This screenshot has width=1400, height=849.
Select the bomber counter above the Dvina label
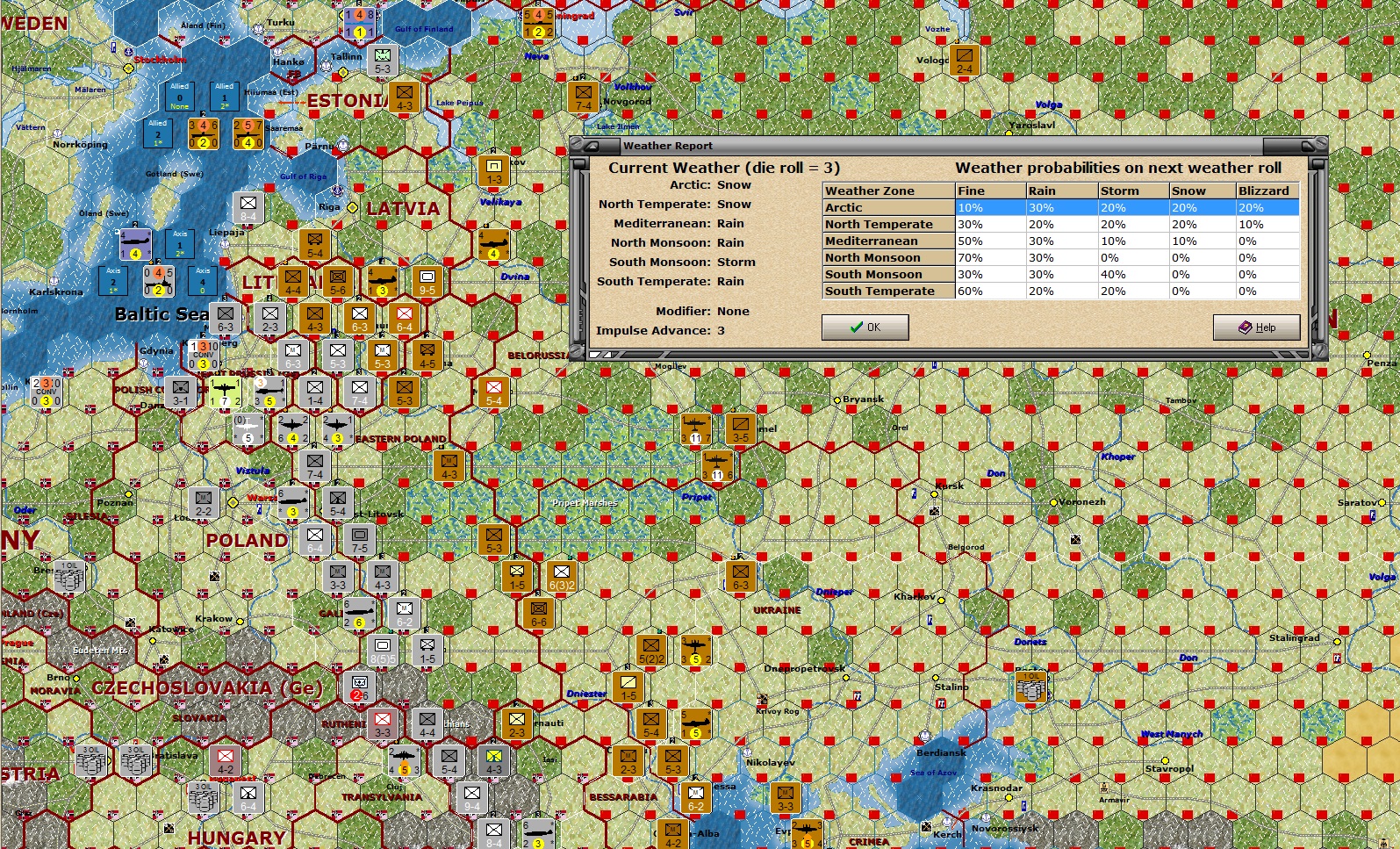point(494,245)
